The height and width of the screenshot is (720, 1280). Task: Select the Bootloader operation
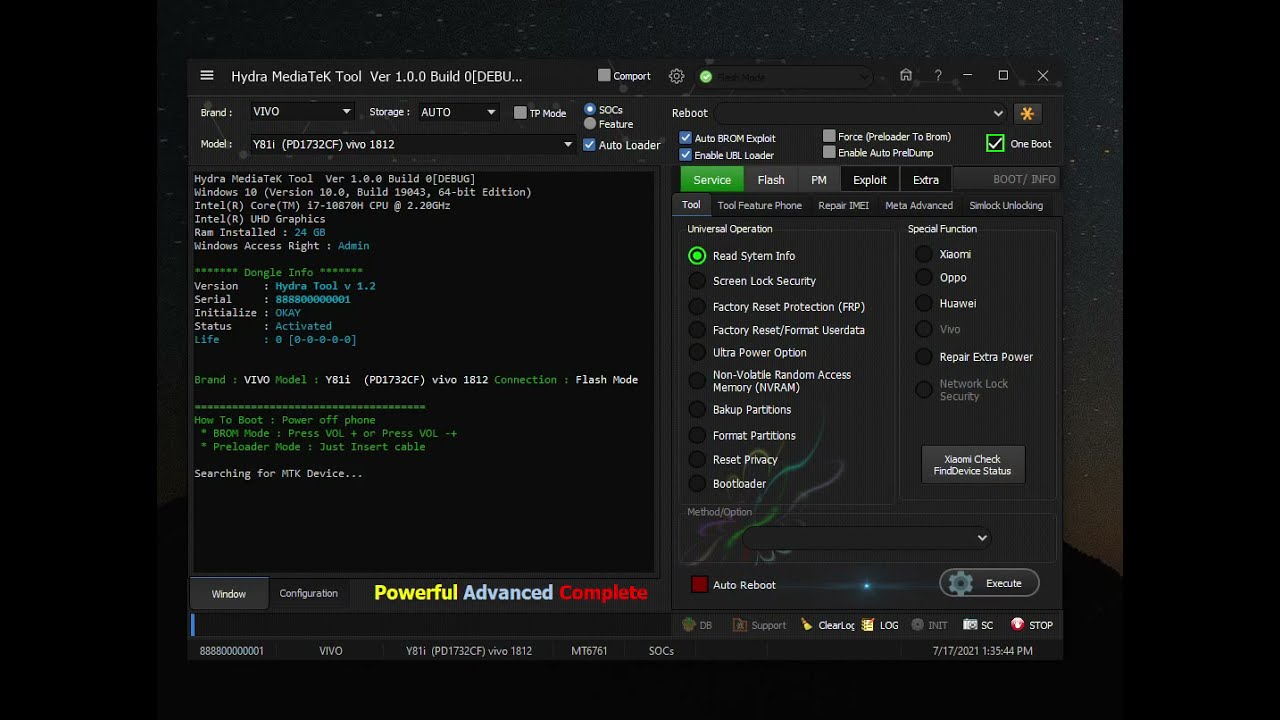pos(697,484)
